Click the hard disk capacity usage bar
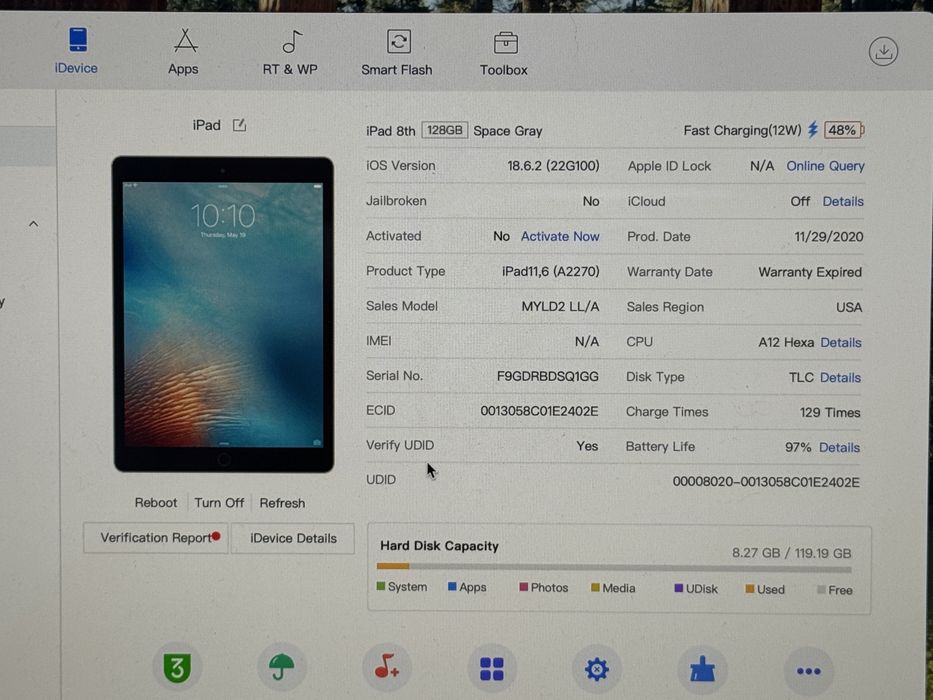The image size is (933, 700). (x=614, y=567)
